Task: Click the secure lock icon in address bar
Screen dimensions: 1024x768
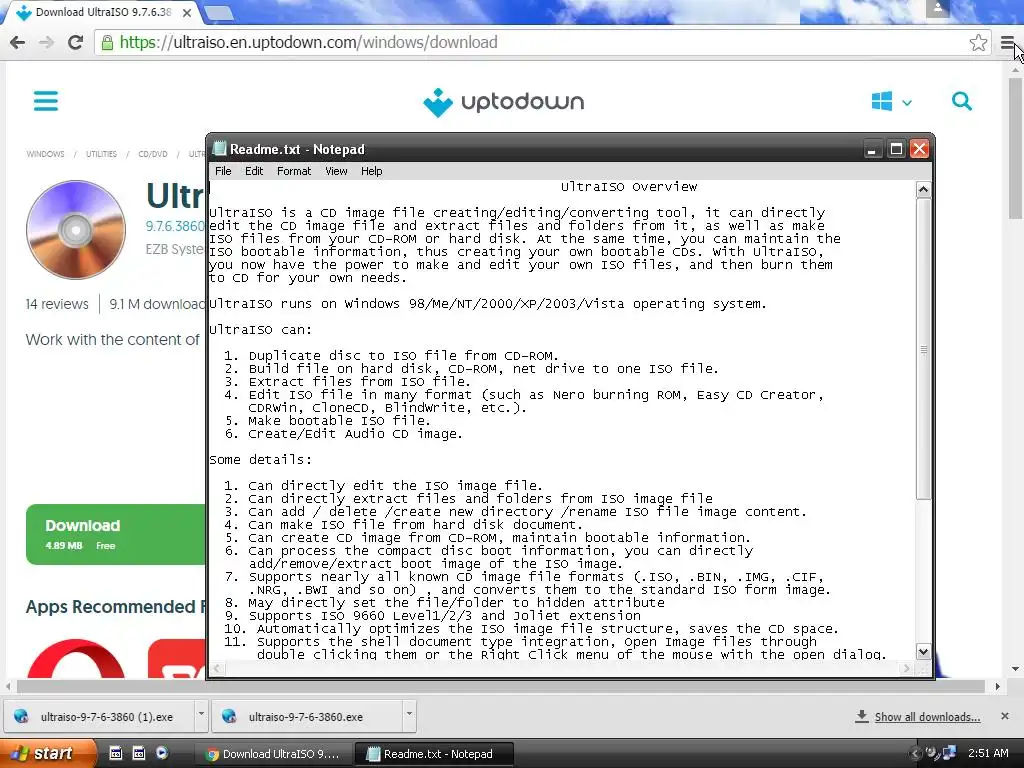Action: (107, 43)
